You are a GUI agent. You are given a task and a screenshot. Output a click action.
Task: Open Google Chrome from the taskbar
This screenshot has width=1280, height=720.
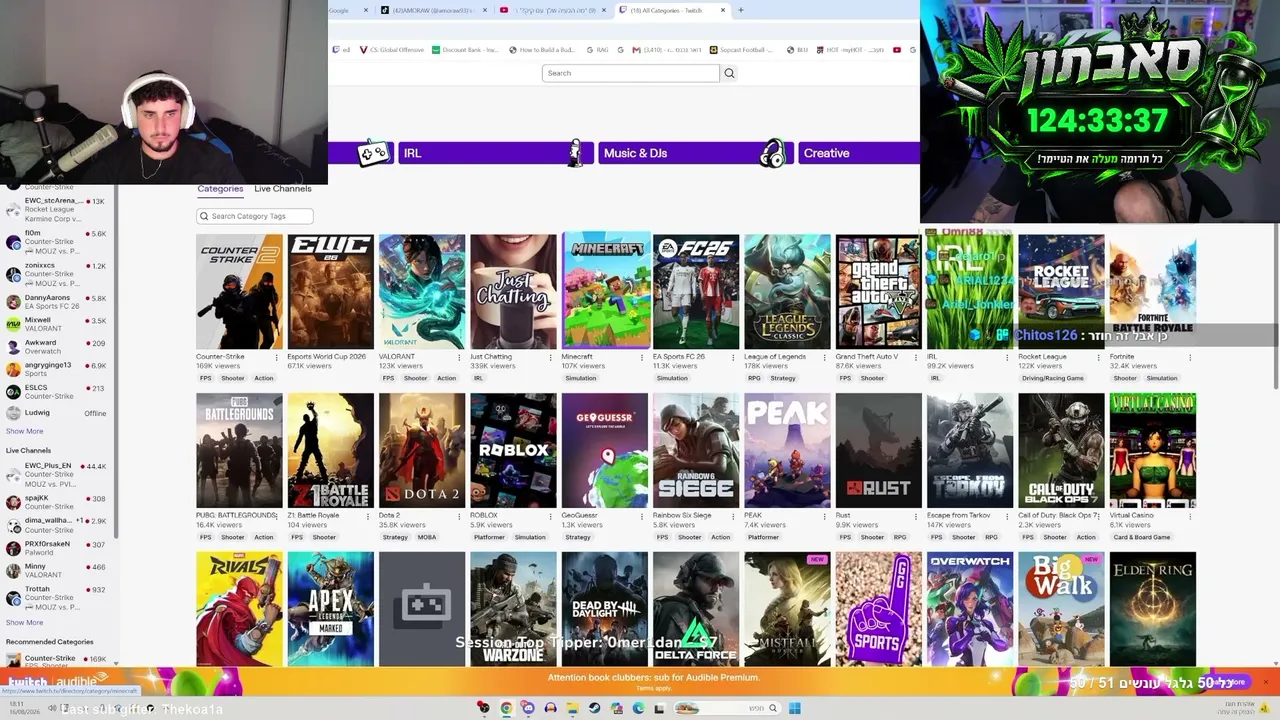[506, 709]
